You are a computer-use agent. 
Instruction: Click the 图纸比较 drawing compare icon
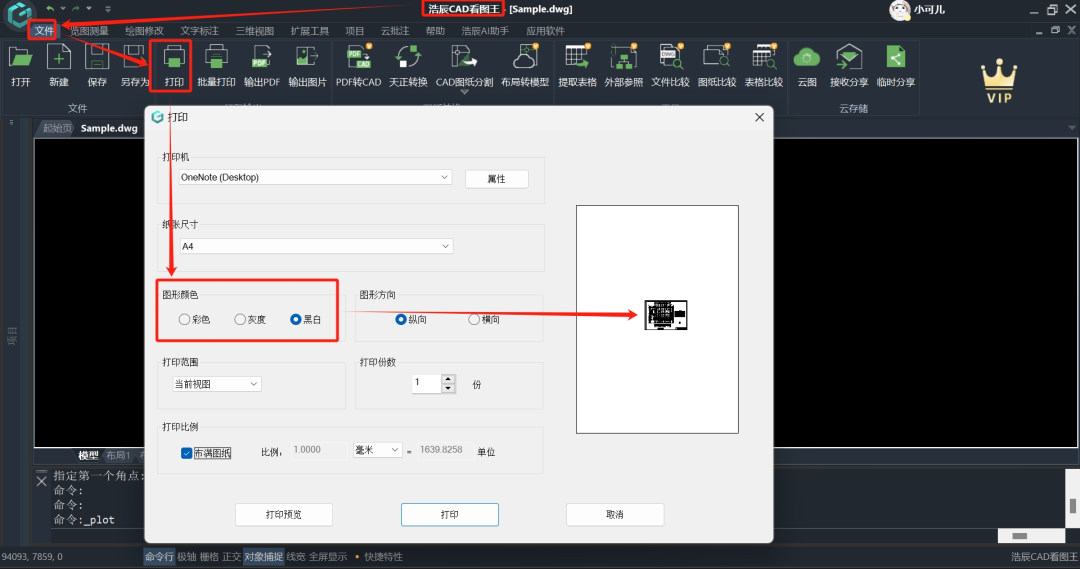[717, 57]
